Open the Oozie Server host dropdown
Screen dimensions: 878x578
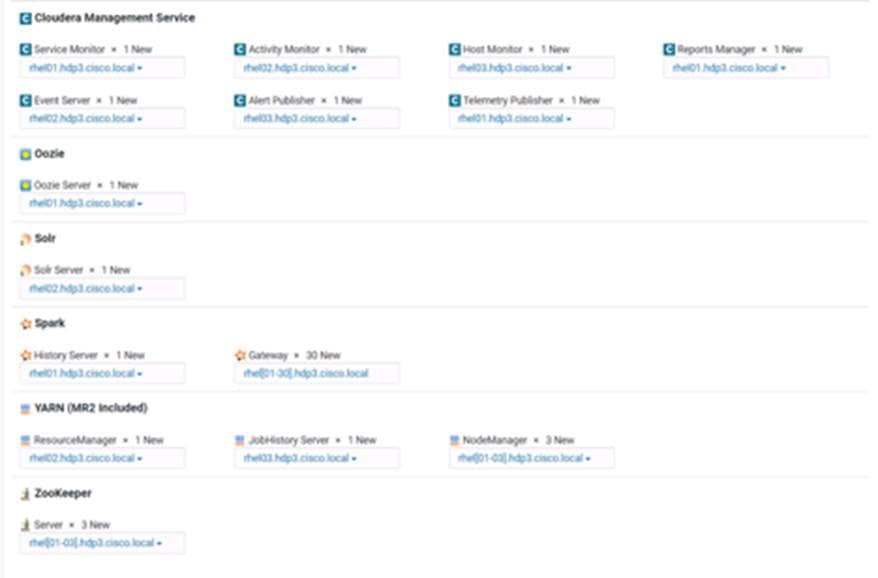pyautogui.click(x=102, y=203)
